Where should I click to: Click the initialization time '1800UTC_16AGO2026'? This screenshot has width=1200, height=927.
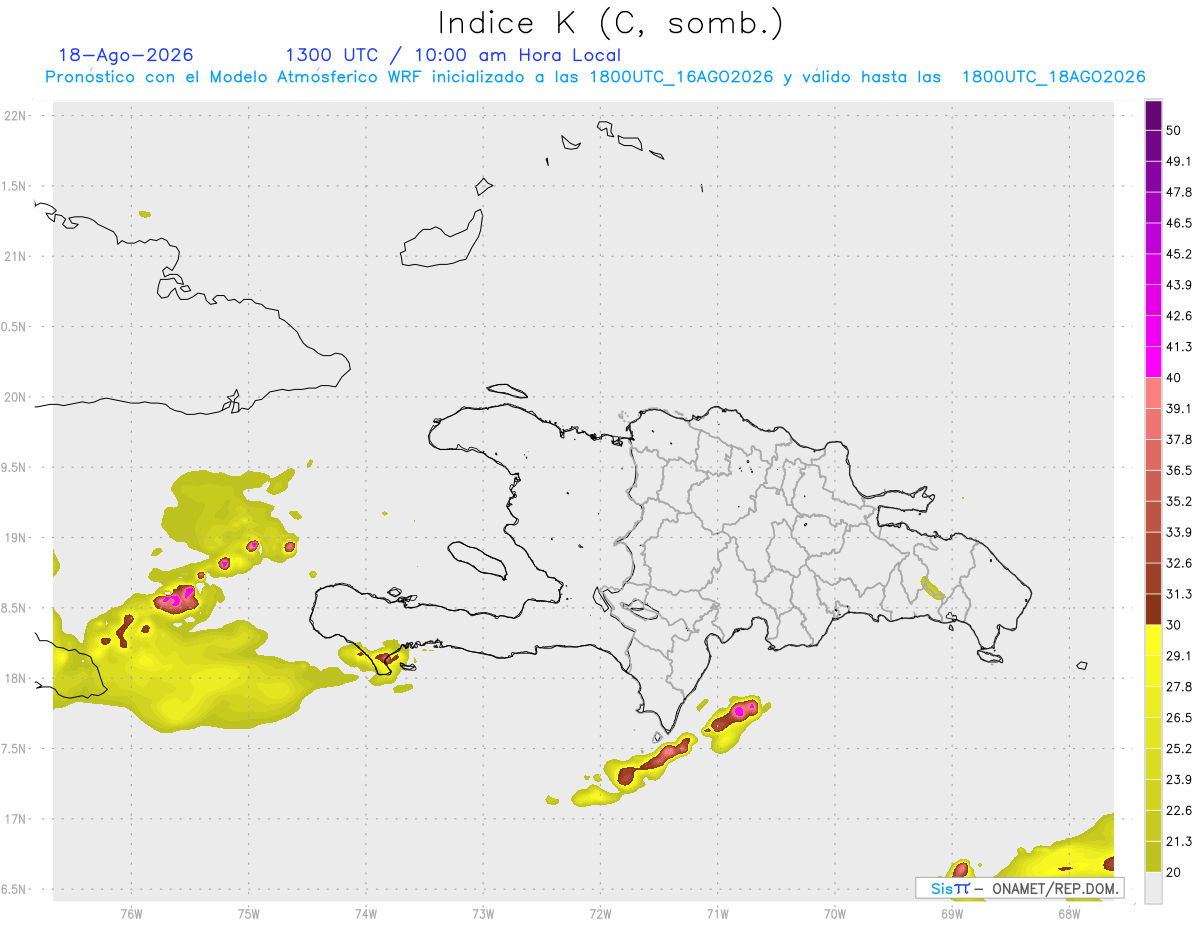click(681, 77)
